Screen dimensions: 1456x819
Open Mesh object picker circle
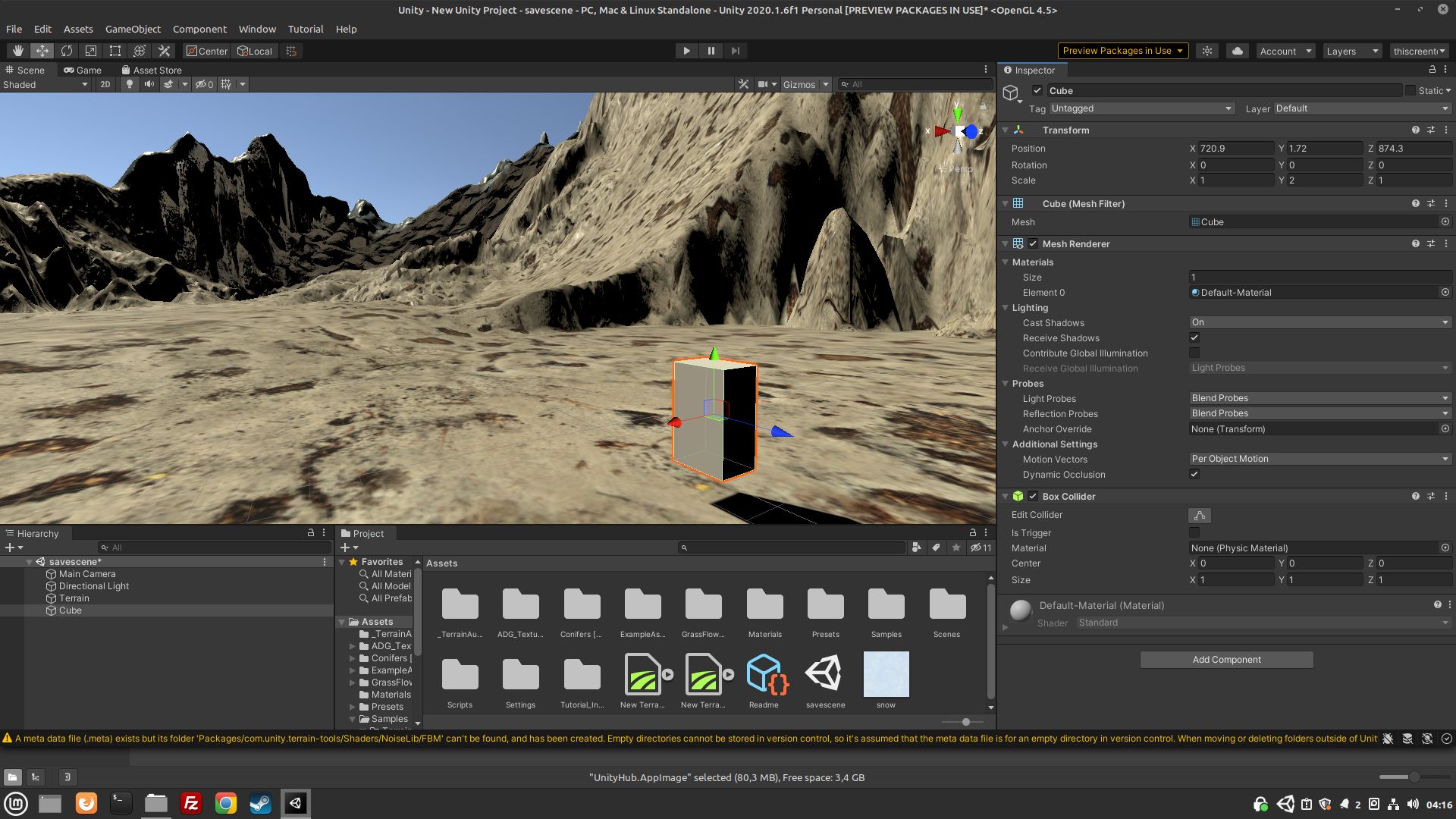coord(1445,221)
